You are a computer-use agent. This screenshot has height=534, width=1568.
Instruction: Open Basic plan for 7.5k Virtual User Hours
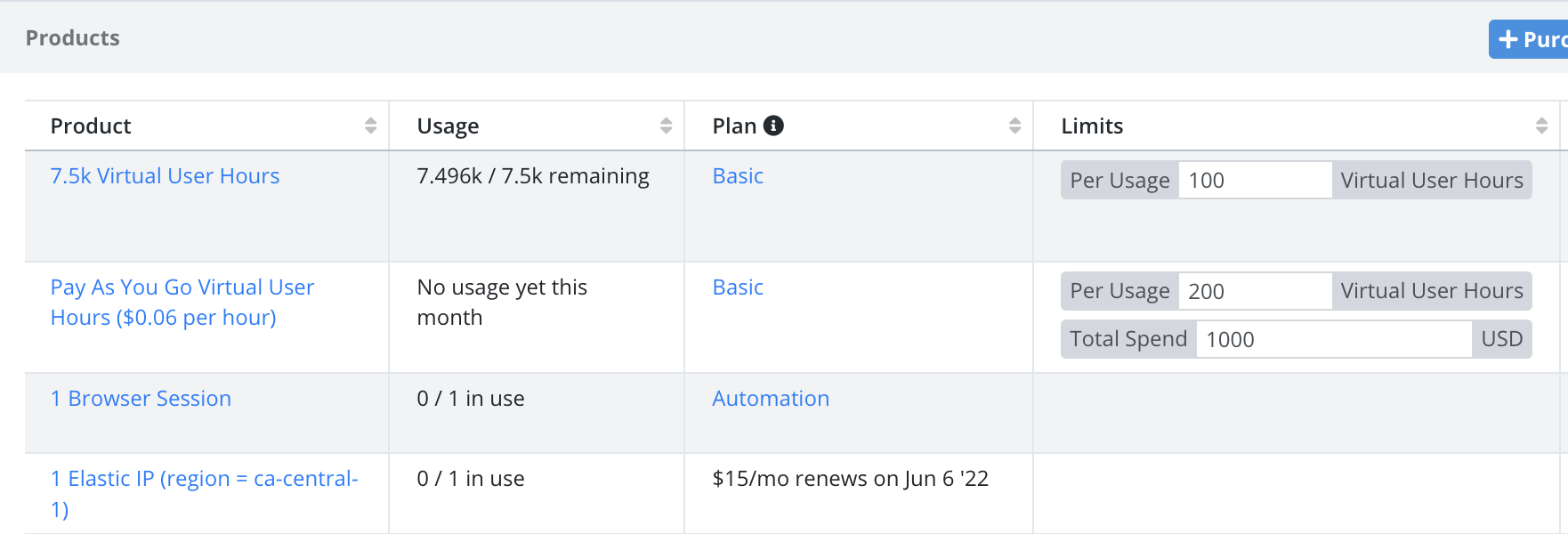[x=738, y=176]
